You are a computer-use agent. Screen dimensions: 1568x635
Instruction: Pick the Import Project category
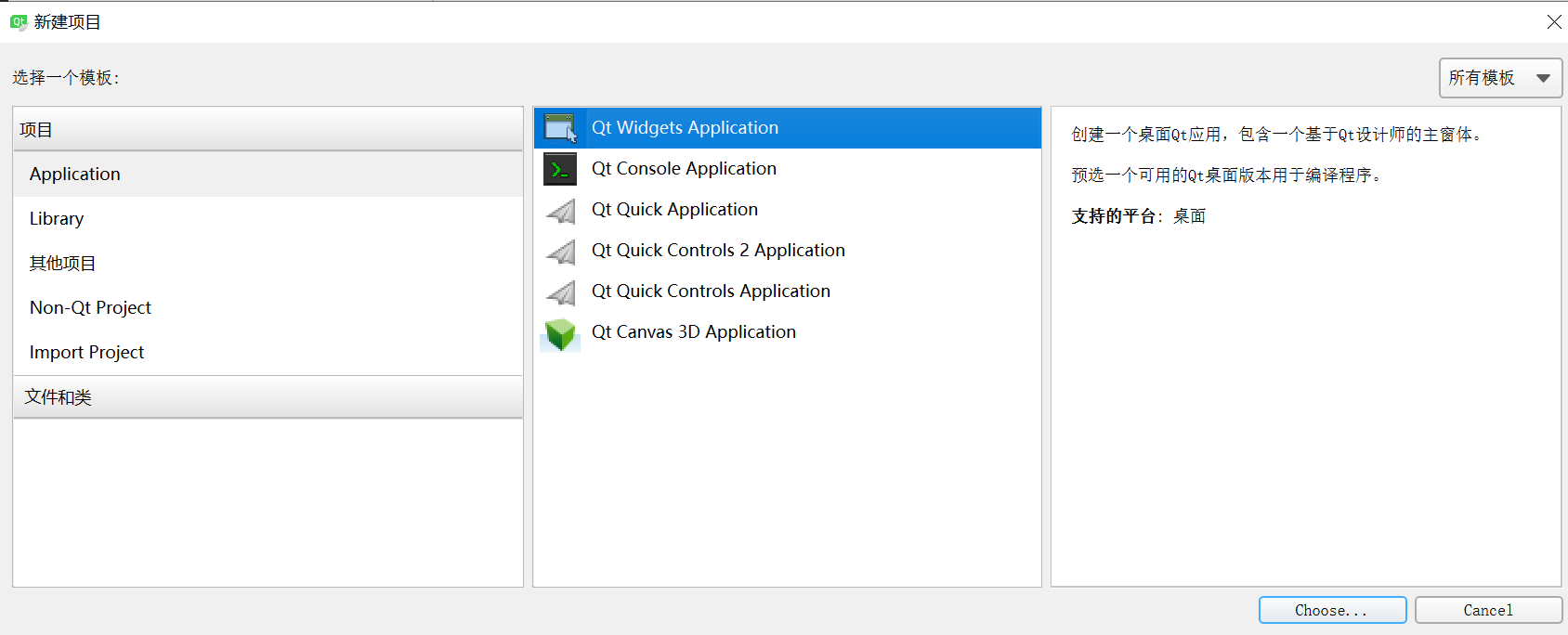pyautogui.click(x=86, y=353)
